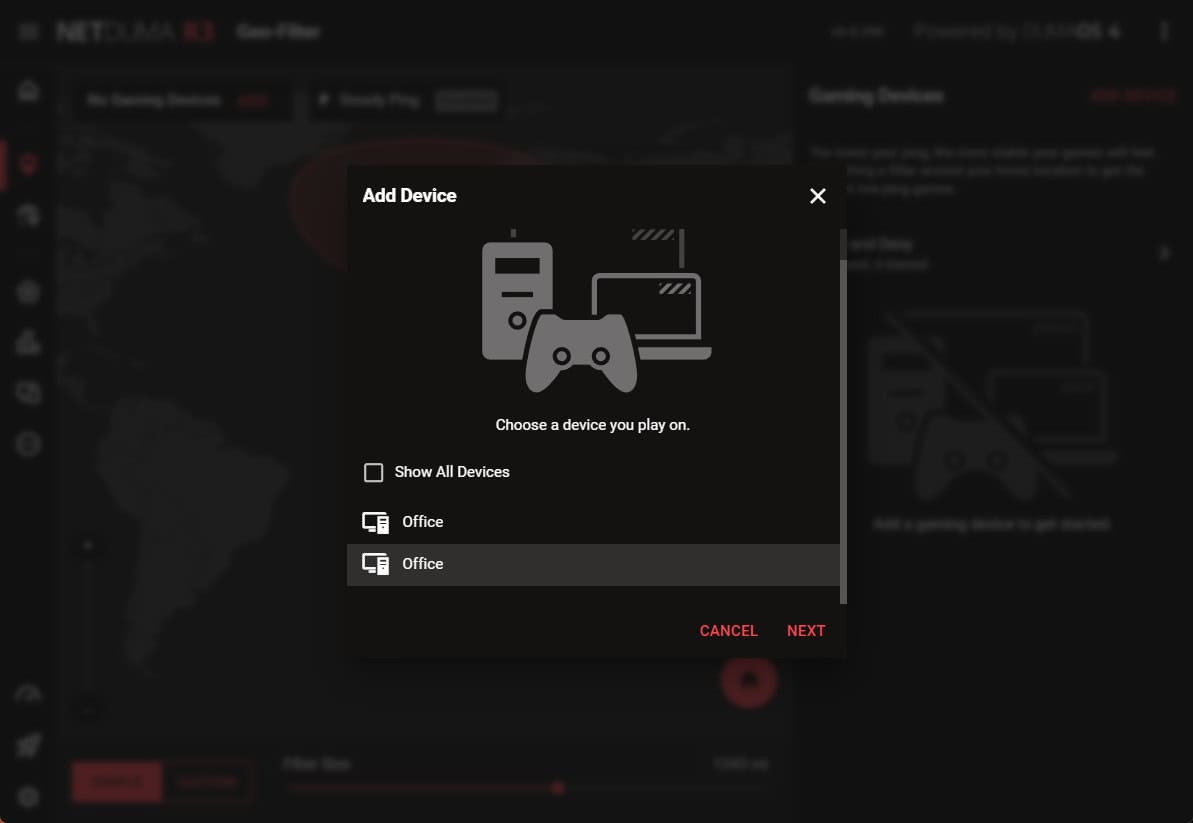The height and width of the screenshot is (823, 1193).
Task: Tick the Show All Devices checkbox
Action: click(373, 472)
